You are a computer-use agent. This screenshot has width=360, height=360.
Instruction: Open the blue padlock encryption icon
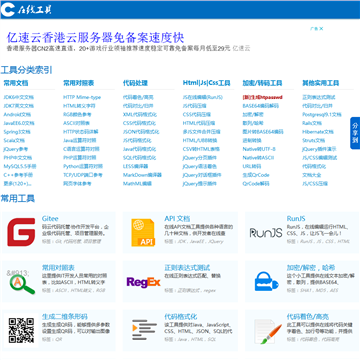(x=266, y=281)
